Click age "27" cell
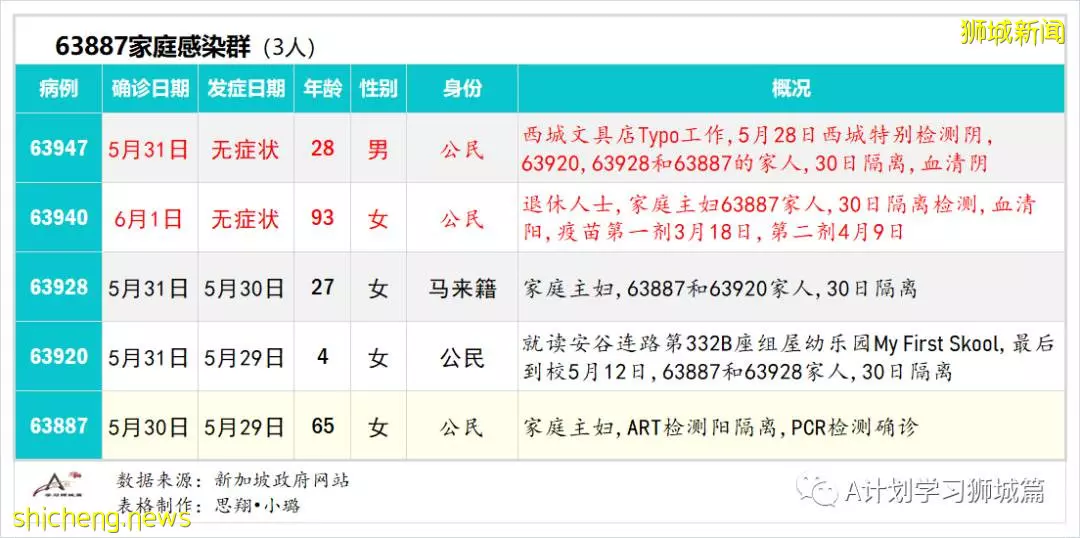 coord(322,287)
